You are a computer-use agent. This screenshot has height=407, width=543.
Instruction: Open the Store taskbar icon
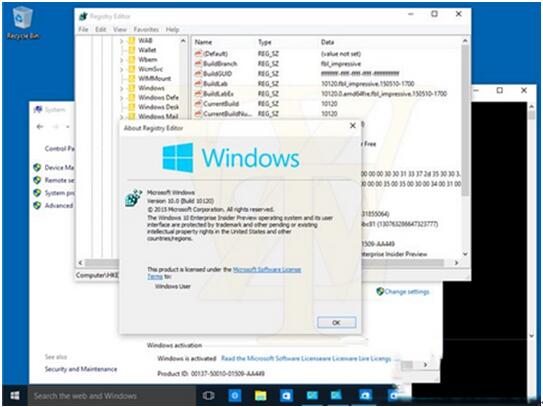pos(286,396)
